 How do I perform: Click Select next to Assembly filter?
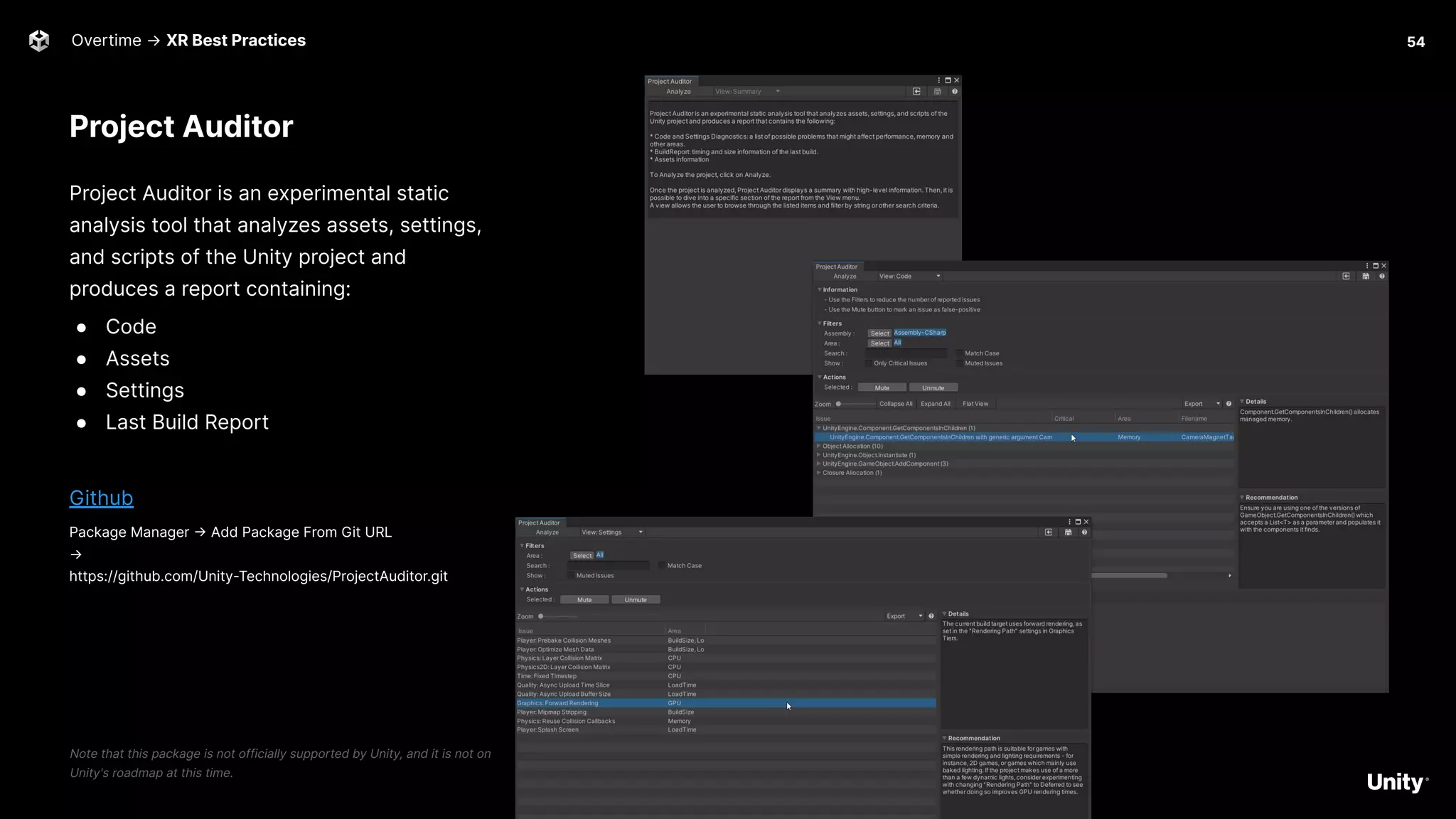point(879,333)
